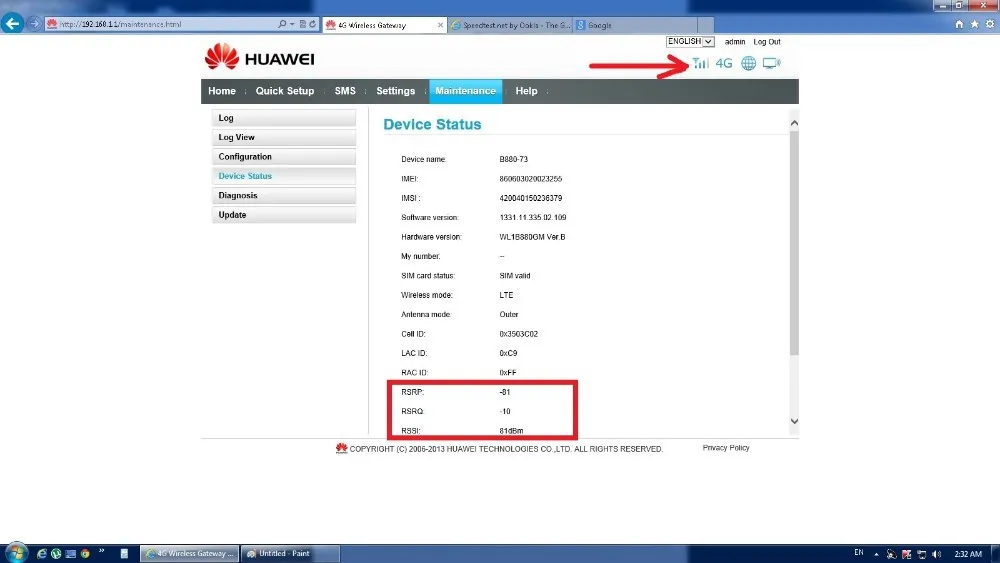Open address bar search dropdown arrow
The width and height of the screenshot is (1000, 563).
(x=292, y=24)
